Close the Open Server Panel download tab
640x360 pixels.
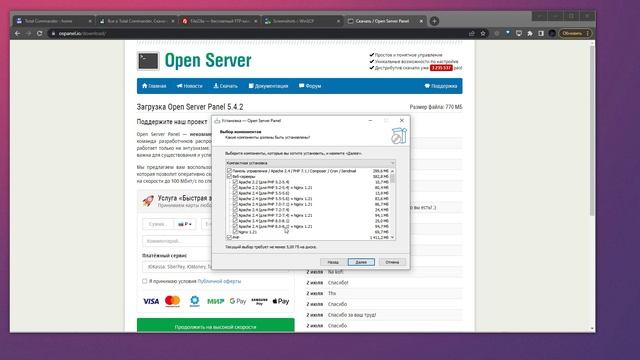click(x=421, y=21)
